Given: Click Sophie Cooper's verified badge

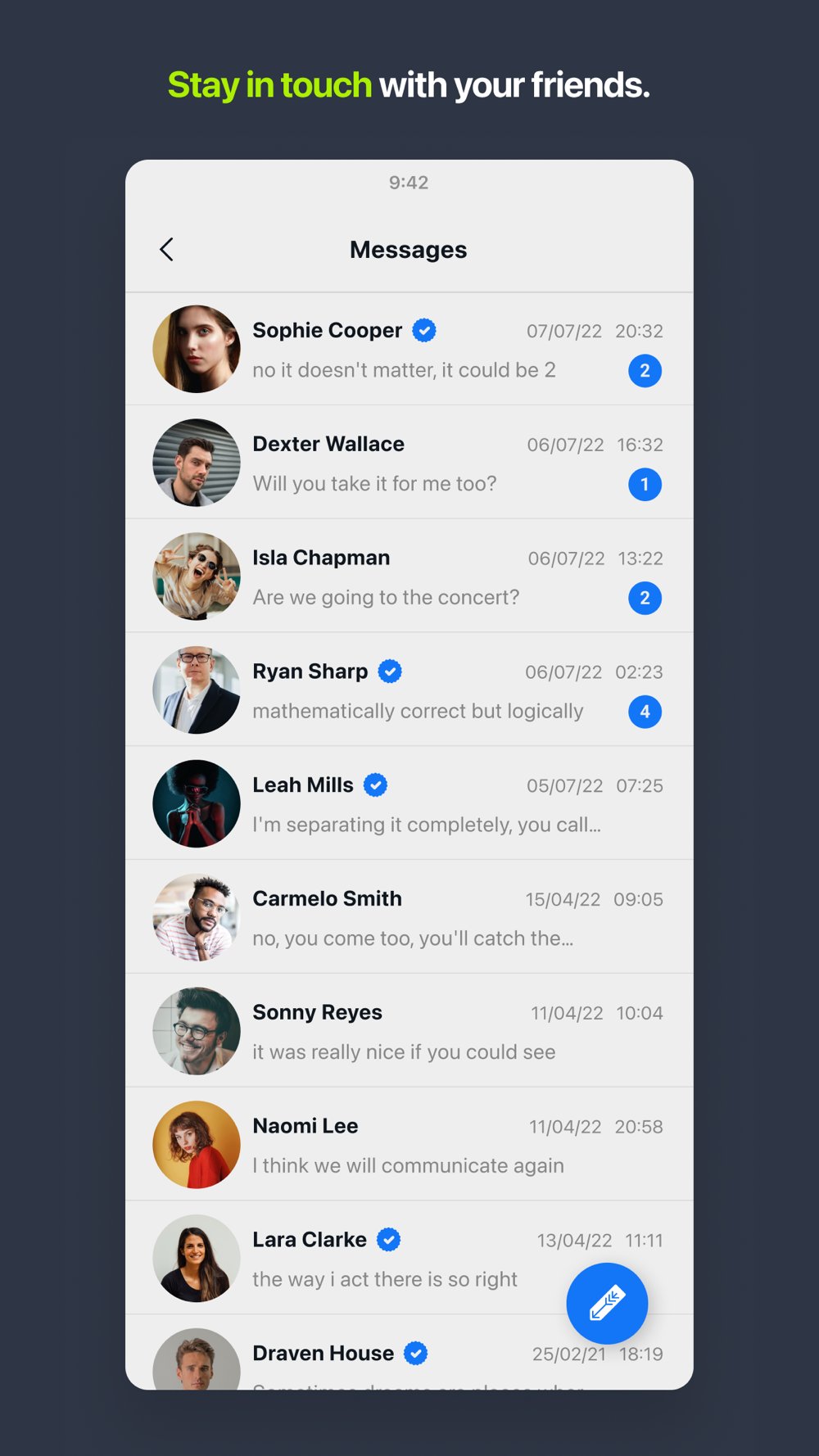Looking at the screenshot, I should click(x=424, y=331).
